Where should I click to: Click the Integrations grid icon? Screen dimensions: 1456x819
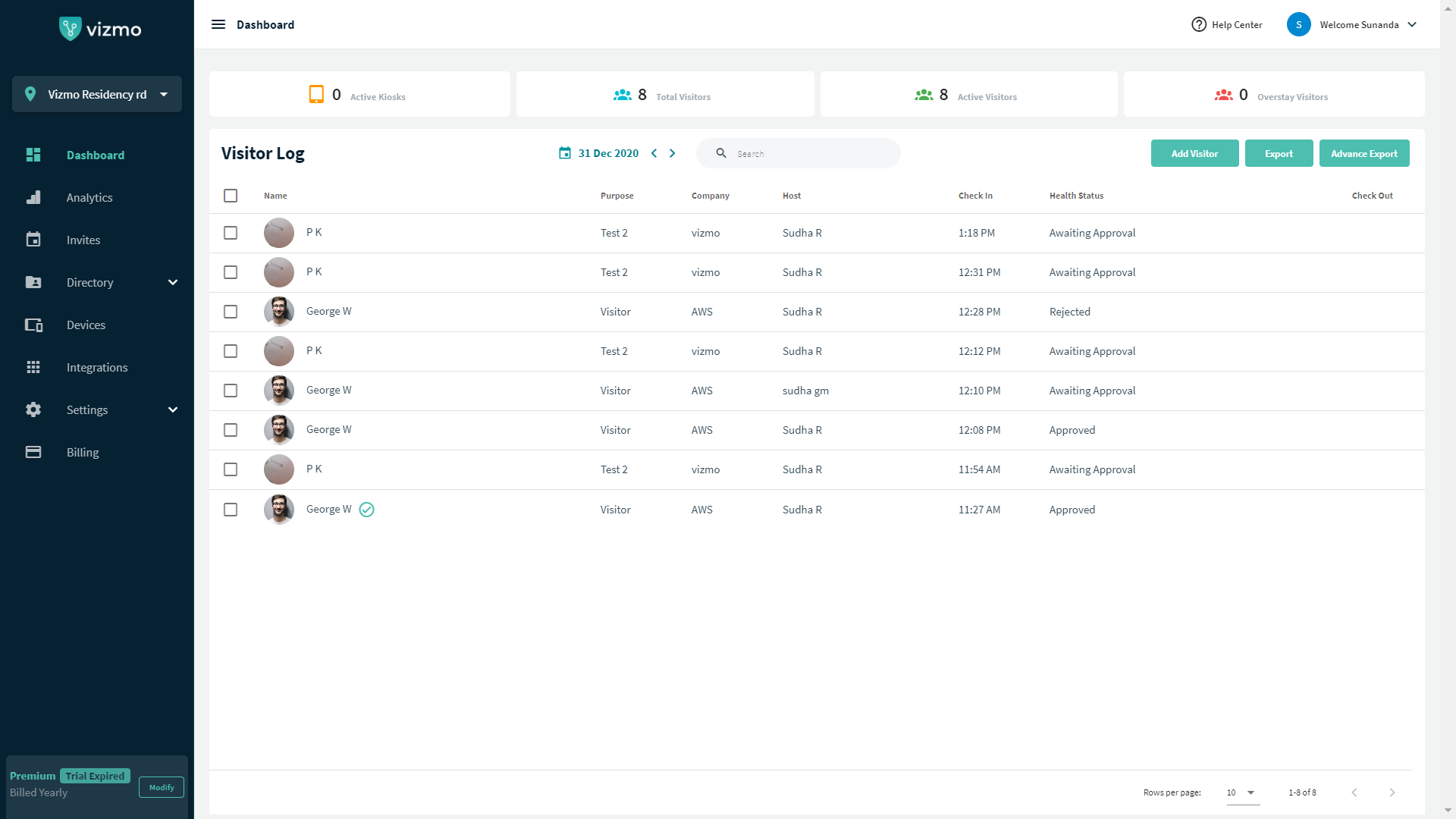(33, 367)
